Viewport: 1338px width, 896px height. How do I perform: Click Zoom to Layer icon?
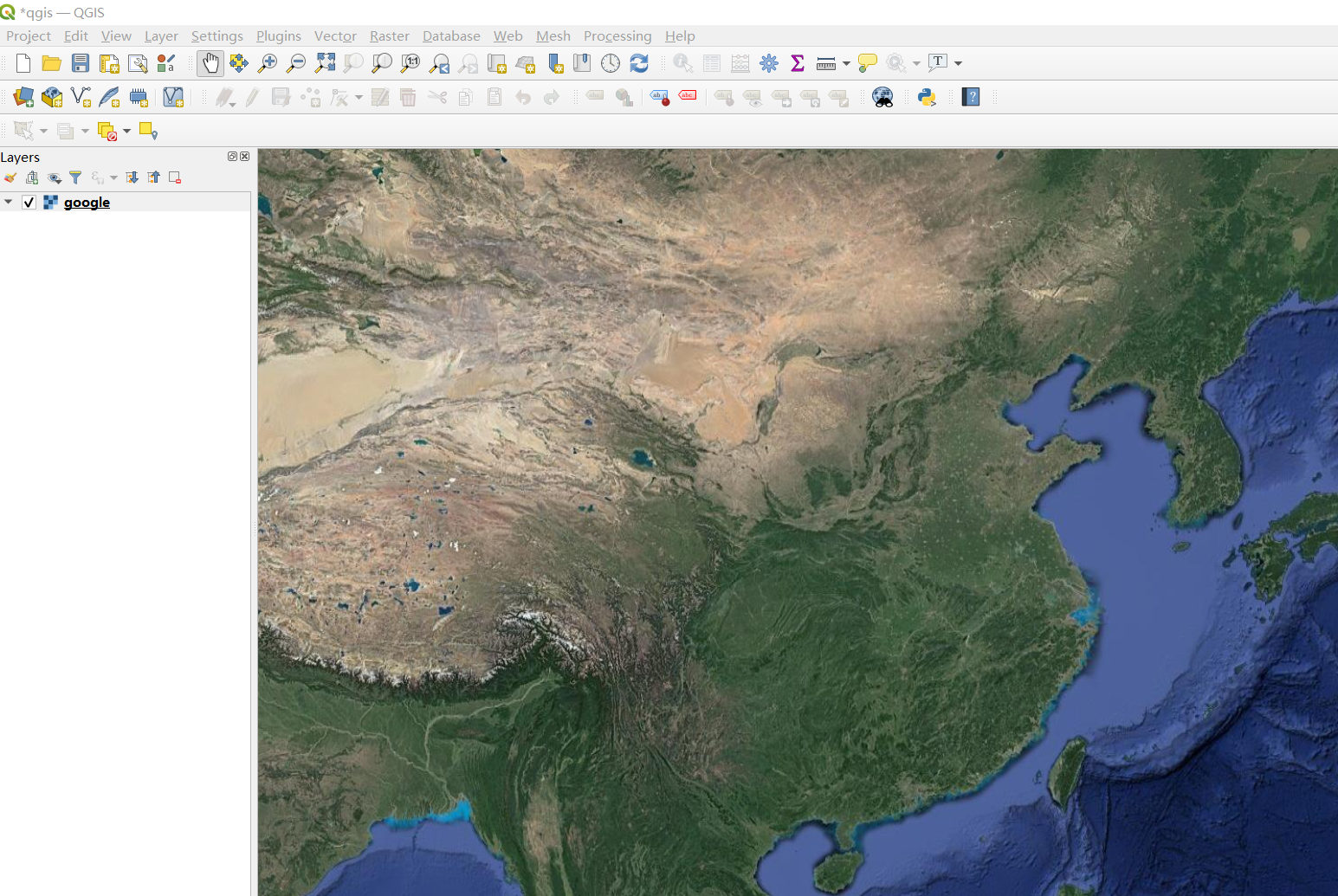coord(382,63)
